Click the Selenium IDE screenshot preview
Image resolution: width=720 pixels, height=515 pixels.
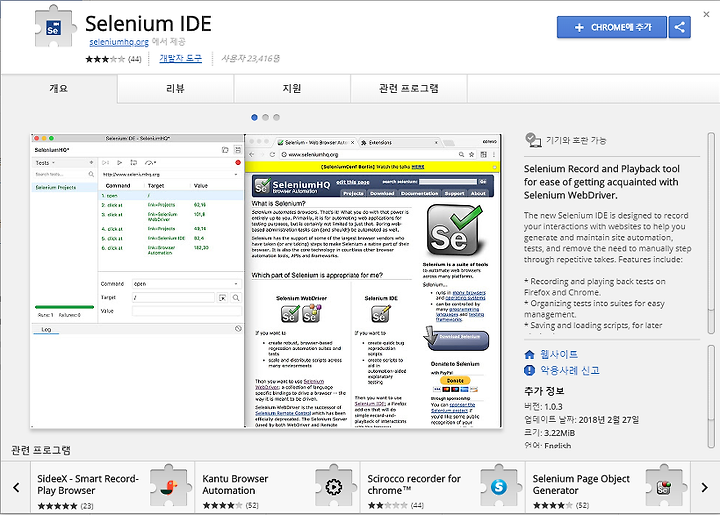266,281
